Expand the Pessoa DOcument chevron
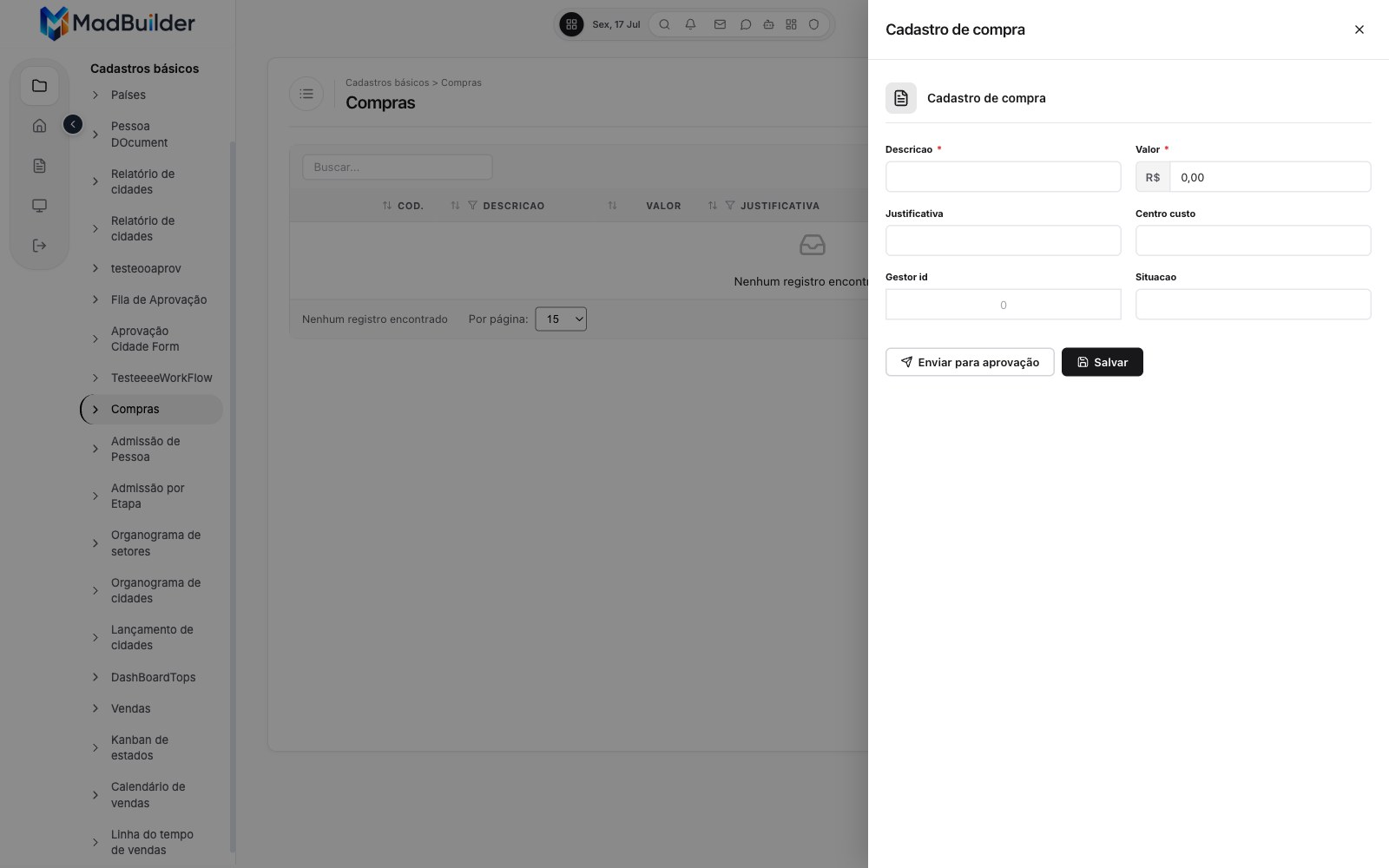The height and width of the screenshot is (868, 1389). coord(95,135)
